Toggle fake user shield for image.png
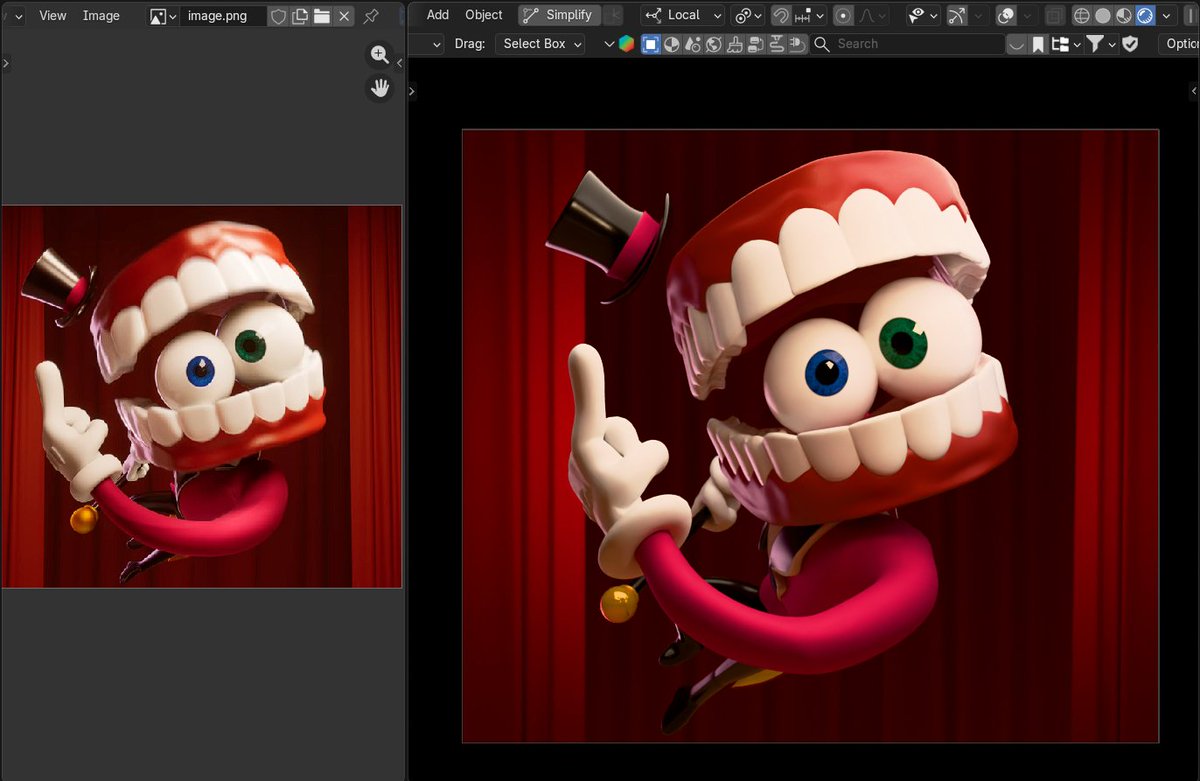Image resolution: width=1200 pixels, height=781 pixels. 278,16
